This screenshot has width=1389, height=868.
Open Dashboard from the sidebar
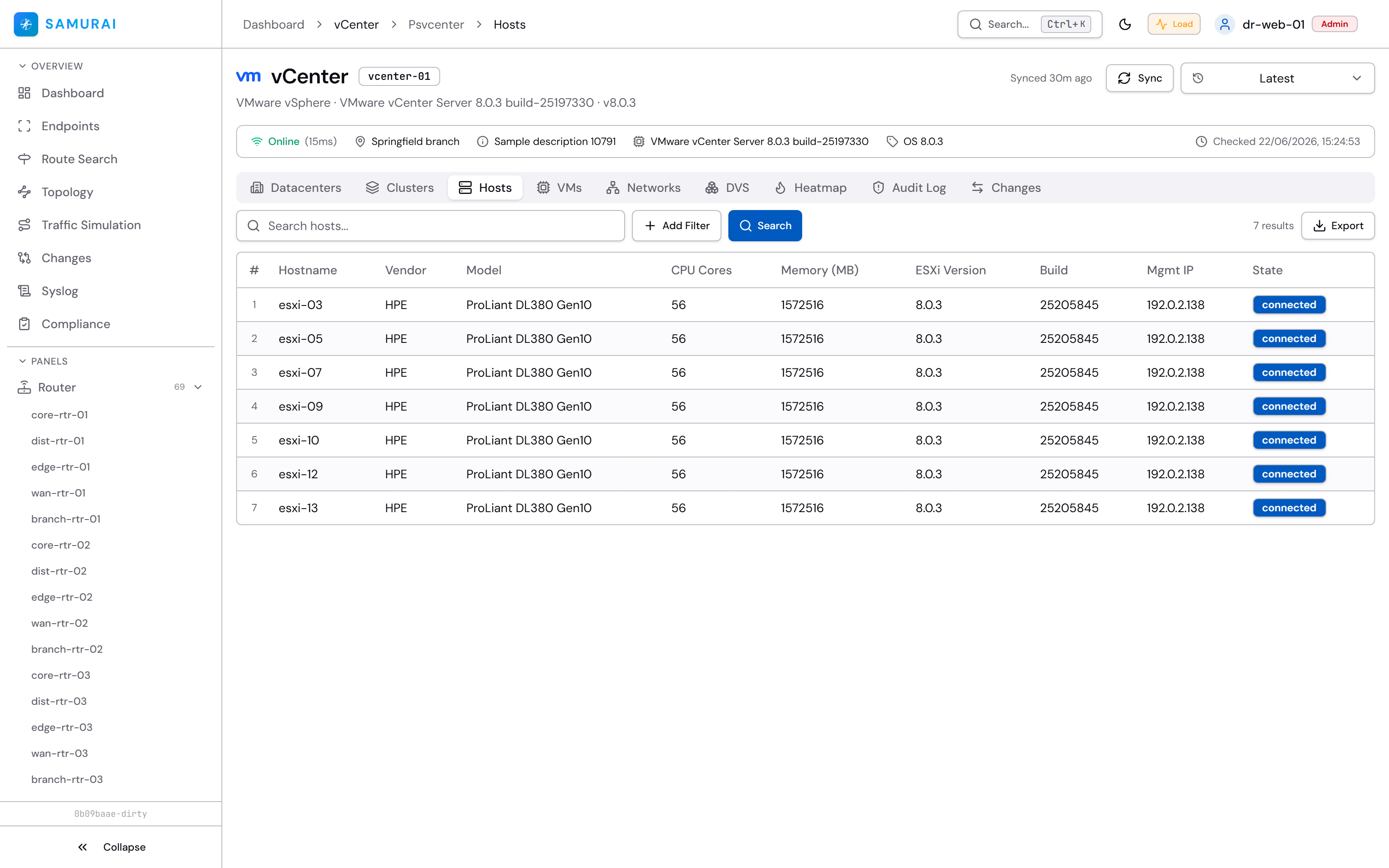tap(72, 93)
